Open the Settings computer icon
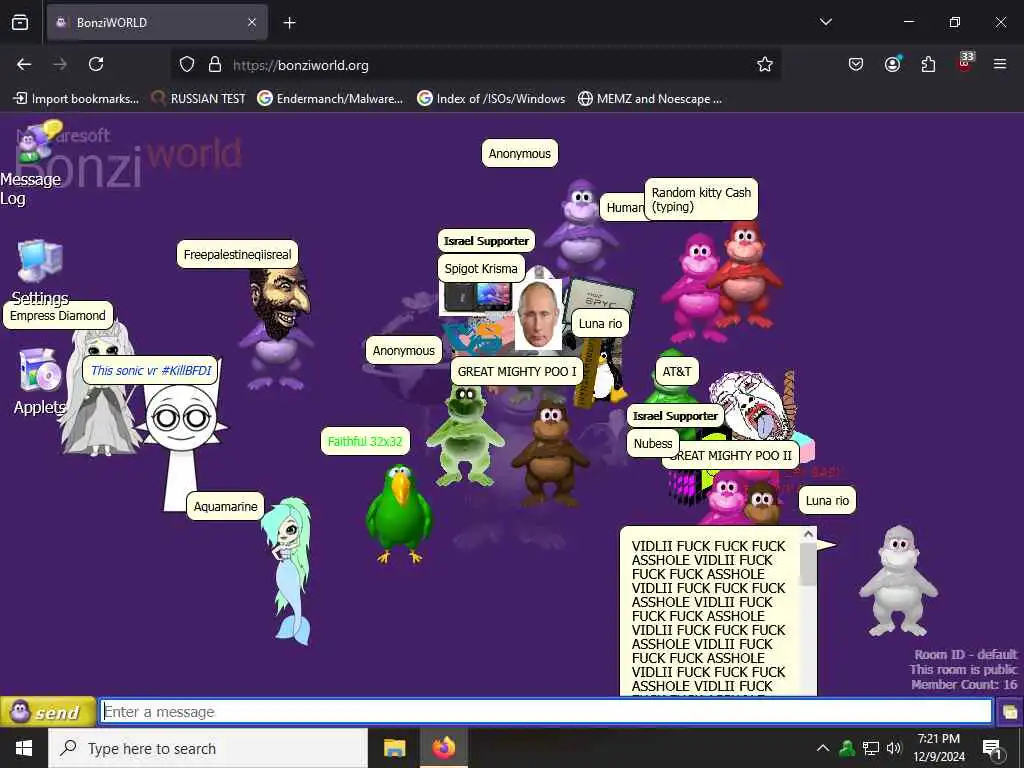The width and height of the screenshot is (1024, 768). pyautogui.click(x=40, y=262)
